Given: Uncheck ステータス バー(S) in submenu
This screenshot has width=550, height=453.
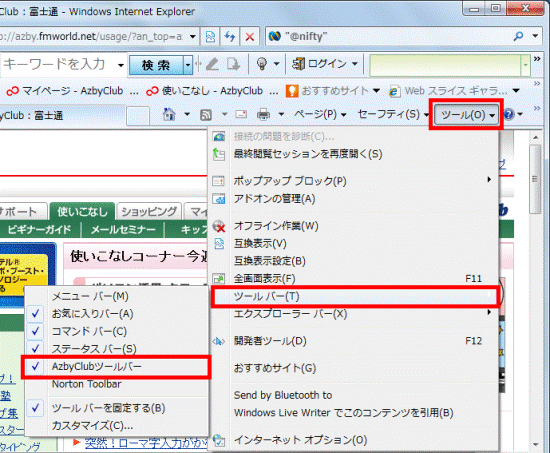Looking at the screenshot, I should [117, 348].
